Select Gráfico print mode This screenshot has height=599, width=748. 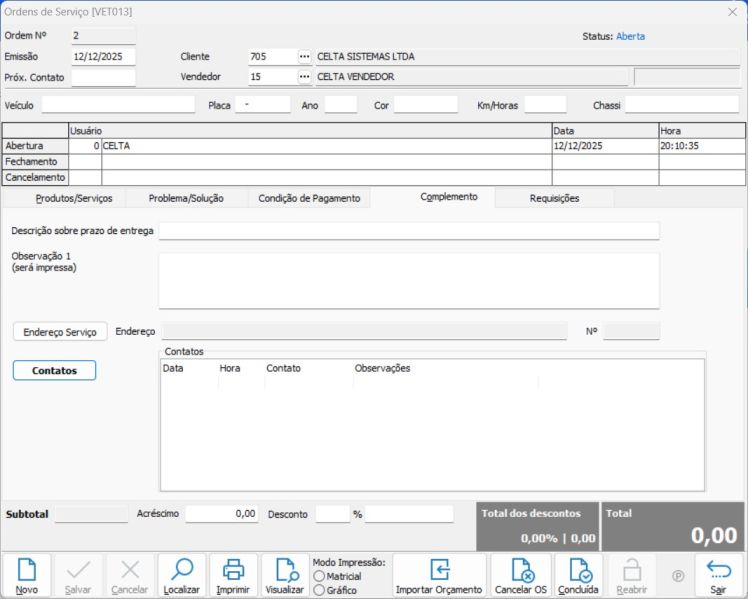[x=319, y=590]
